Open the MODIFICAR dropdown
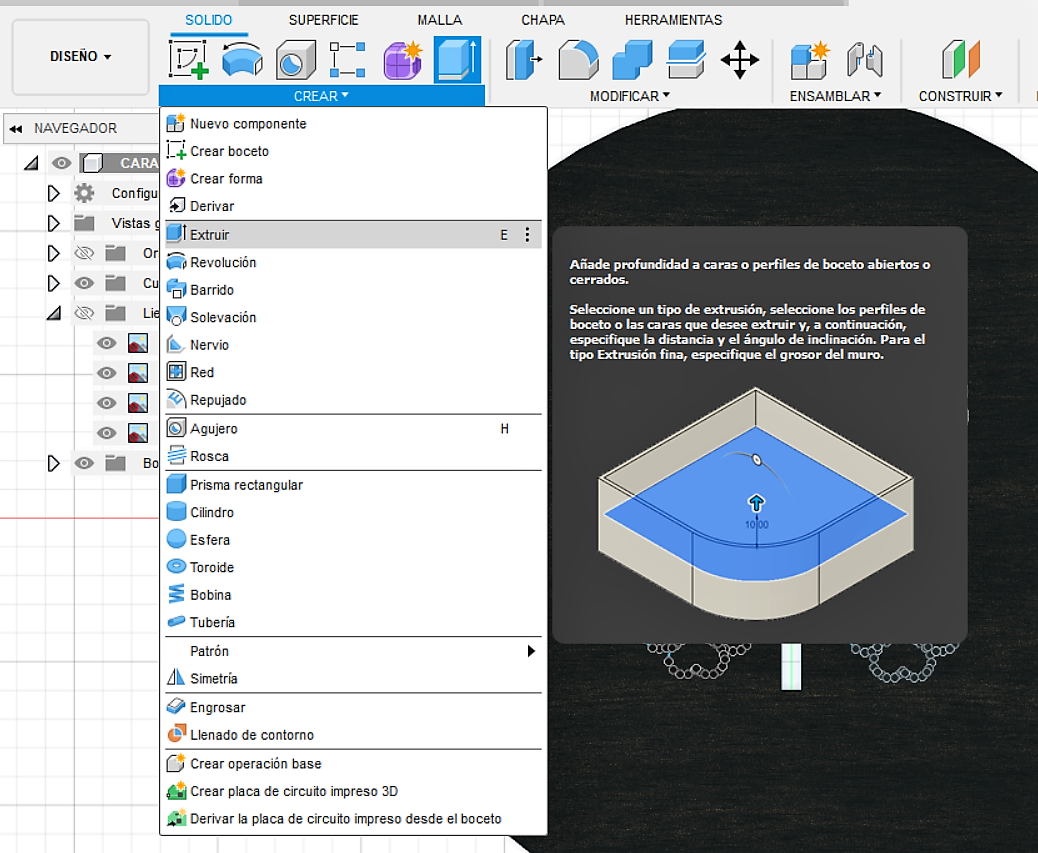Screen dimensions: 1038x853 [x=630, y=96]
